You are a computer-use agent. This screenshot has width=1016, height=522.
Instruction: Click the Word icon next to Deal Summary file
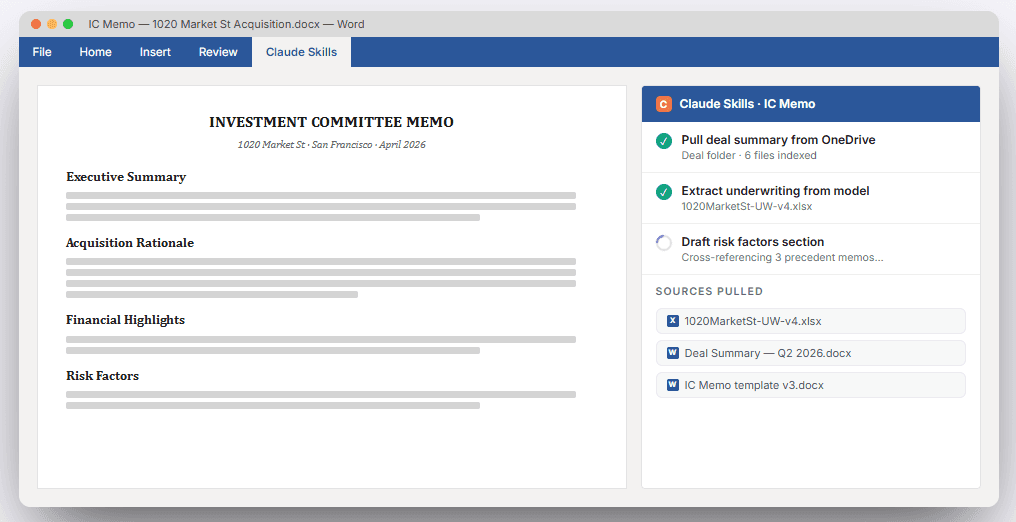point(673,353)
